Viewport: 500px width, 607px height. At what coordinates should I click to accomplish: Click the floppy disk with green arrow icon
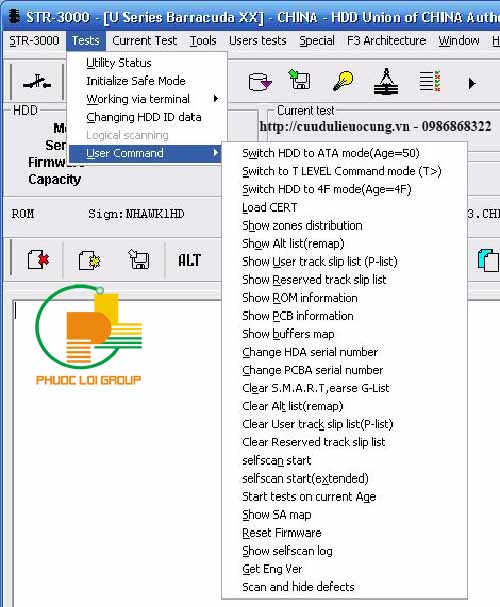pyautogui.click(x=299, y=79)
